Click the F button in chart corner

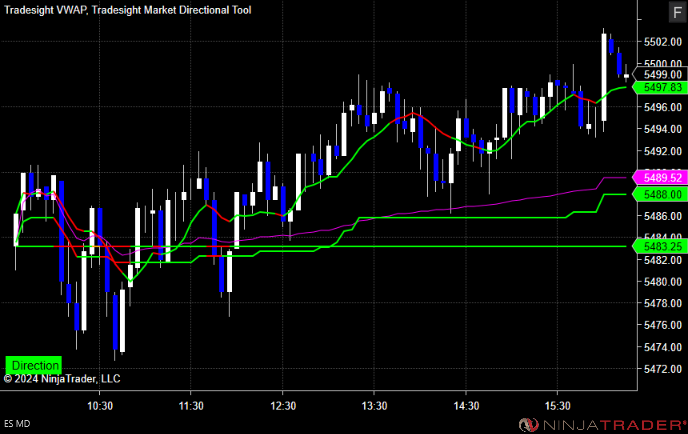677,12
